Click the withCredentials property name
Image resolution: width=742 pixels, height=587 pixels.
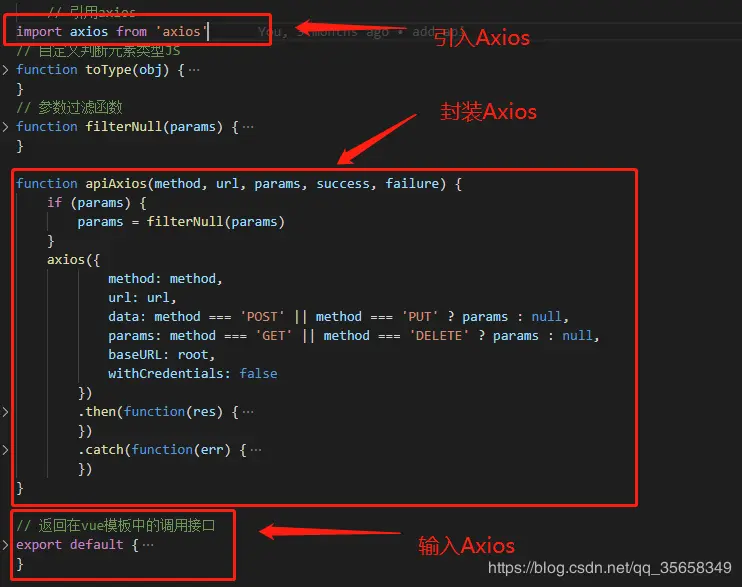click(166, 374)
